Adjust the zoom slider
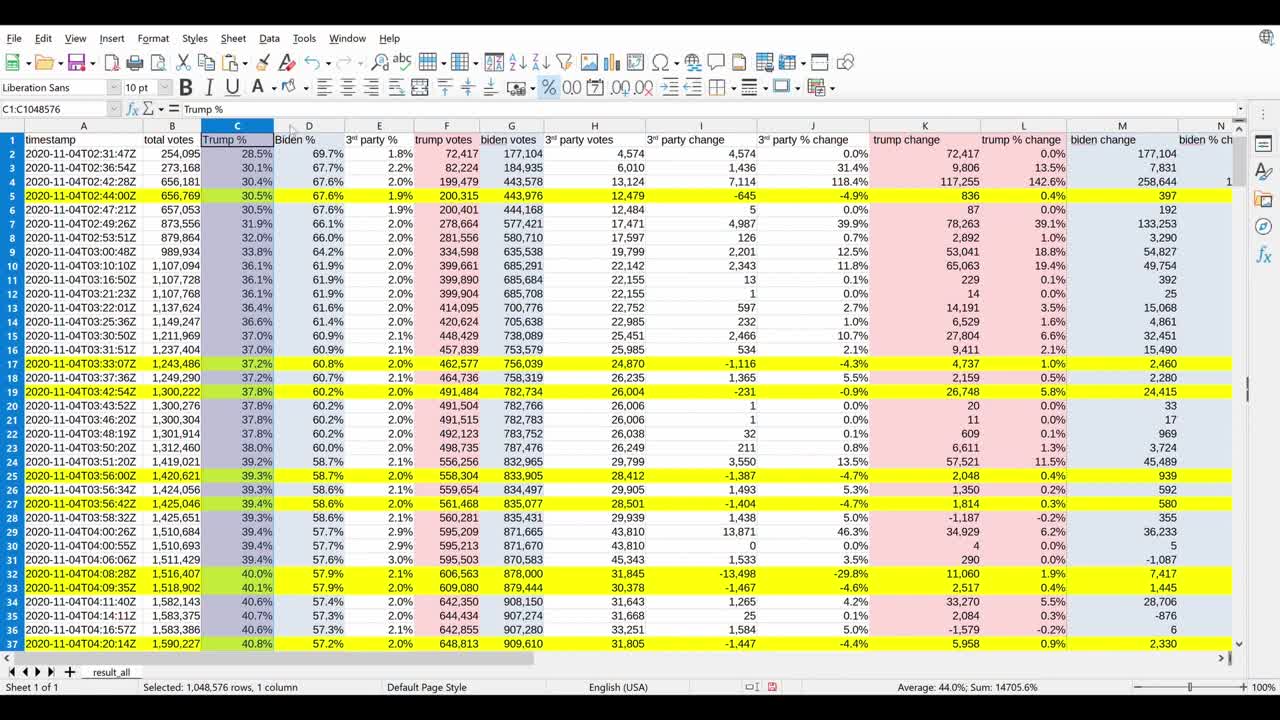This screenshot has height=720, width=1280. click(1189, 687)
